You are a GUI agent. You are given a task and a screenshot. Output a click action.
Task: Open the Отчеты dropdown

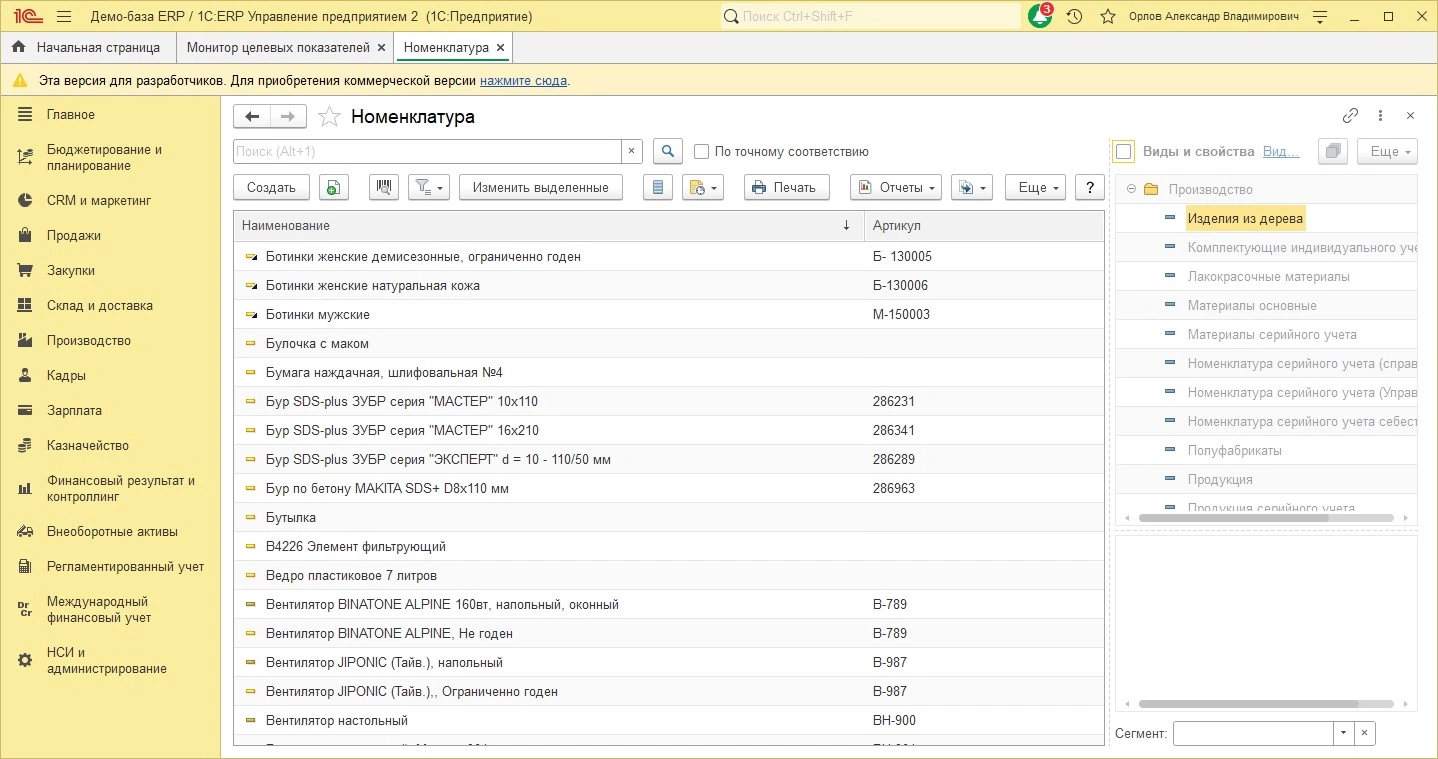point(895,187)
